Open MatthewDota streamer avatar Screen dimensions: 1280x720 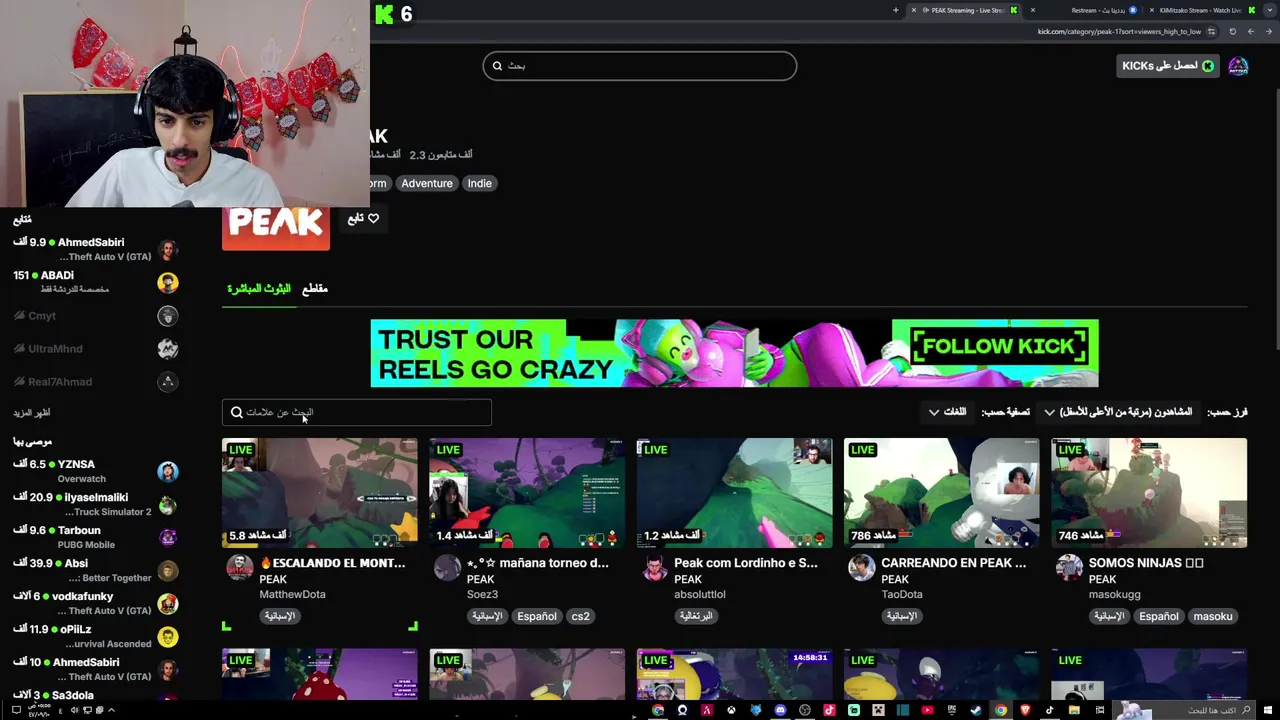pos(240,568)
